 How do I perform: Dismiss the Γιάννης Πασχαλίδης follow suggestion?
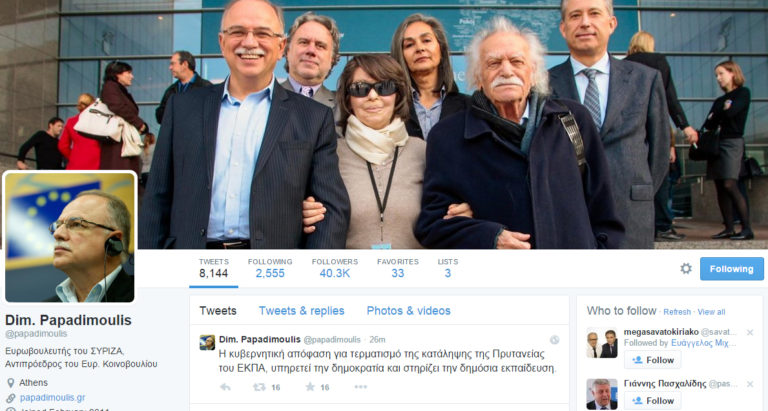pyautogui.click(x=750, y=384)
